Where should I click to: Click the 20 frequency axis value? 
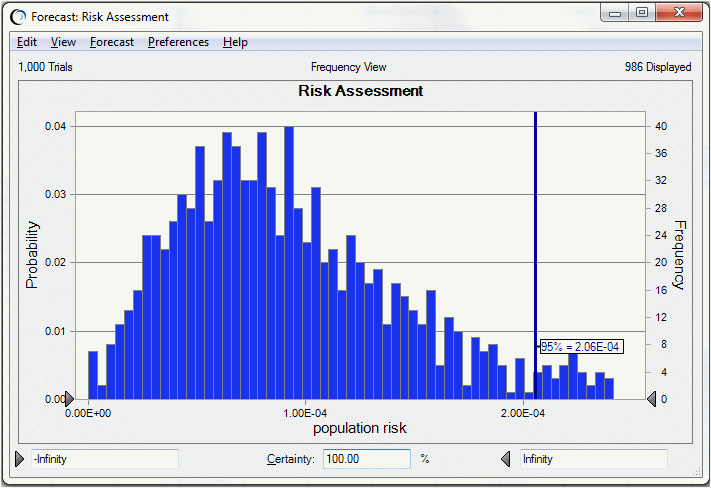point(661,263)
